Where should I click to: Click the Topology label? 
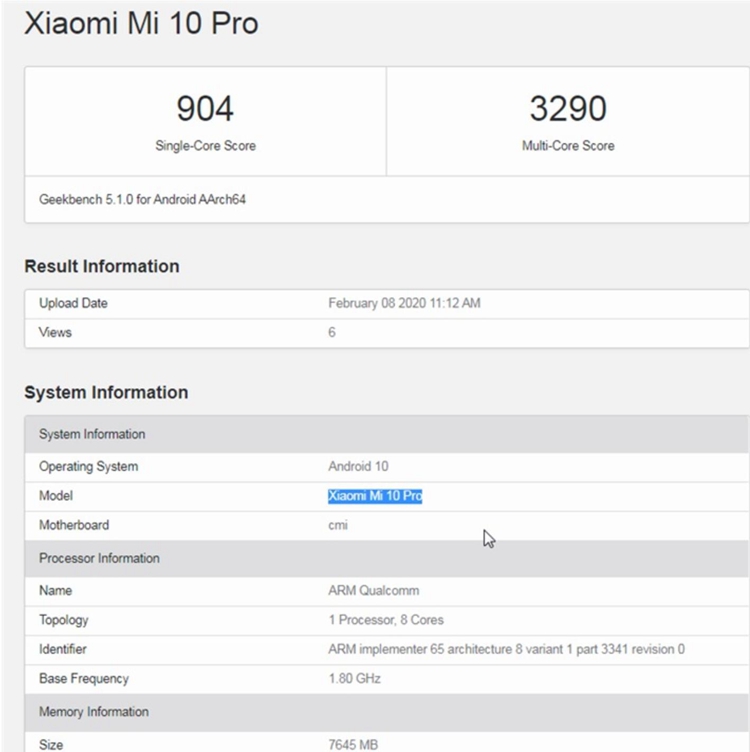[63, 620]
